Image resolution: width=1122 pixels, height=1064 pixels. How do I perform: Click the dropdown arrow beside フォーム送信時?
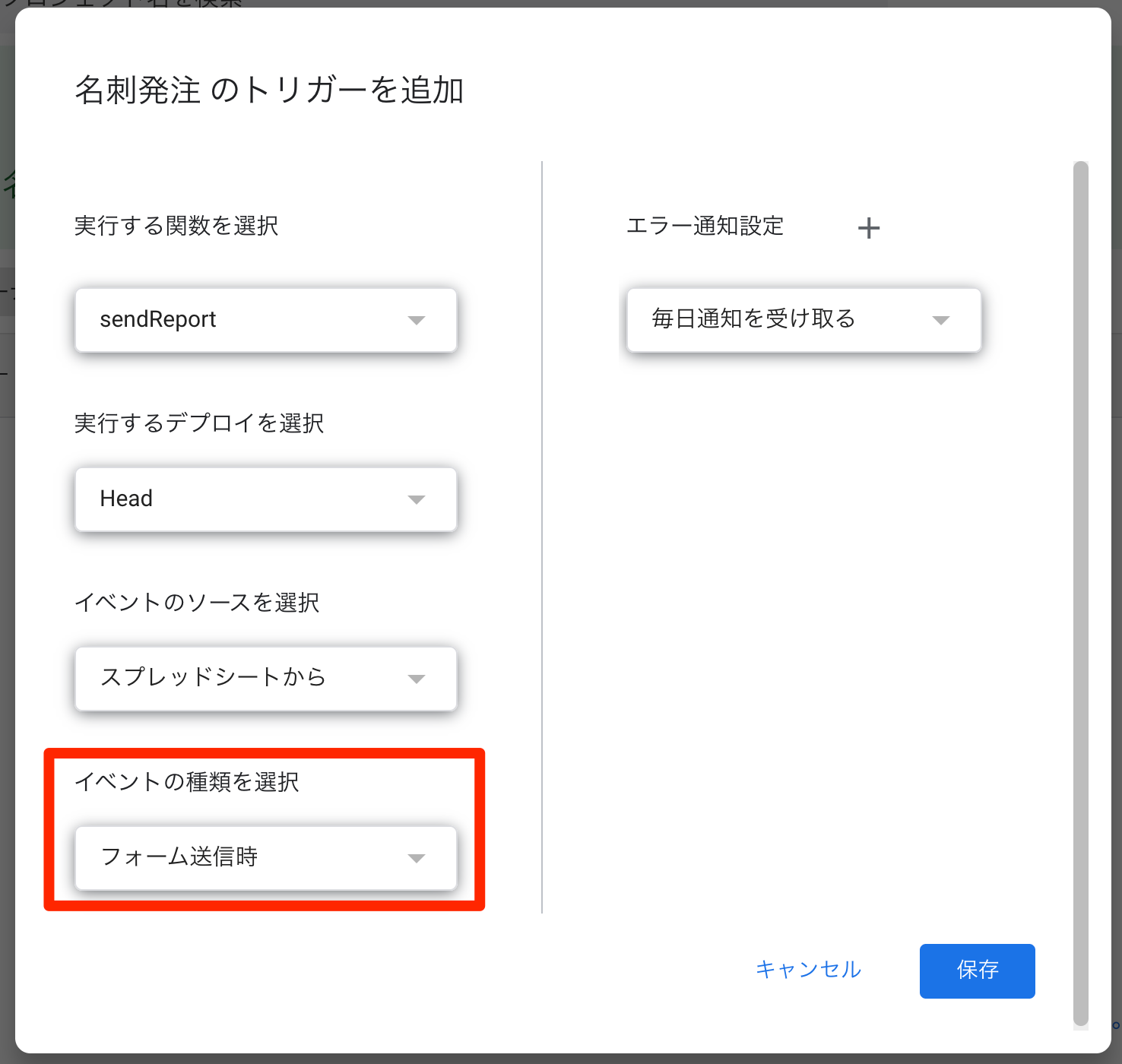click(x=416, y=858)
